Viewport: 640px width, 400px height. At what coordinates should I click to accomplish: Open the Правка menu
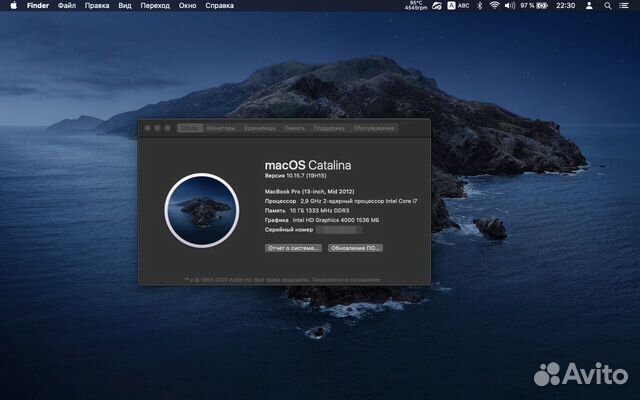pyautogui.click(x=97, y=6)
